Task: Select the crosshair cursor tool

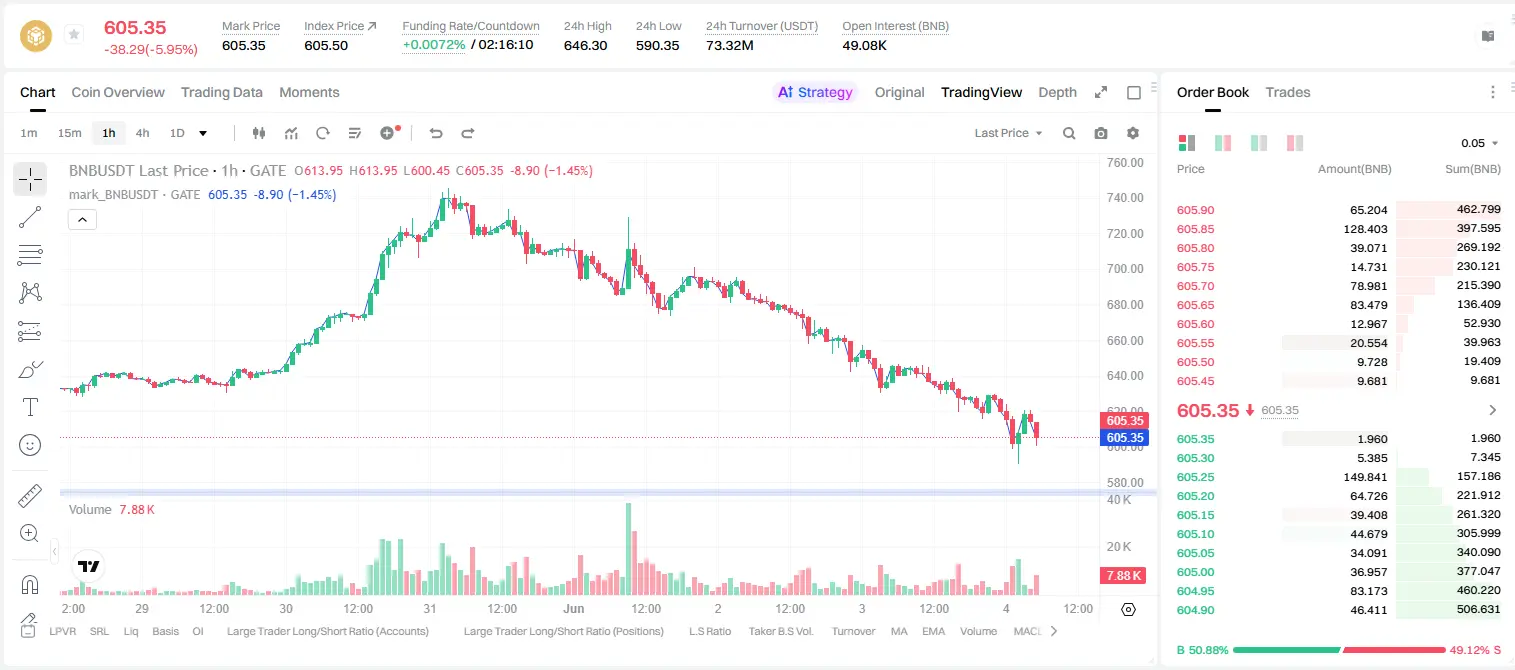Action: coord(30,180)
